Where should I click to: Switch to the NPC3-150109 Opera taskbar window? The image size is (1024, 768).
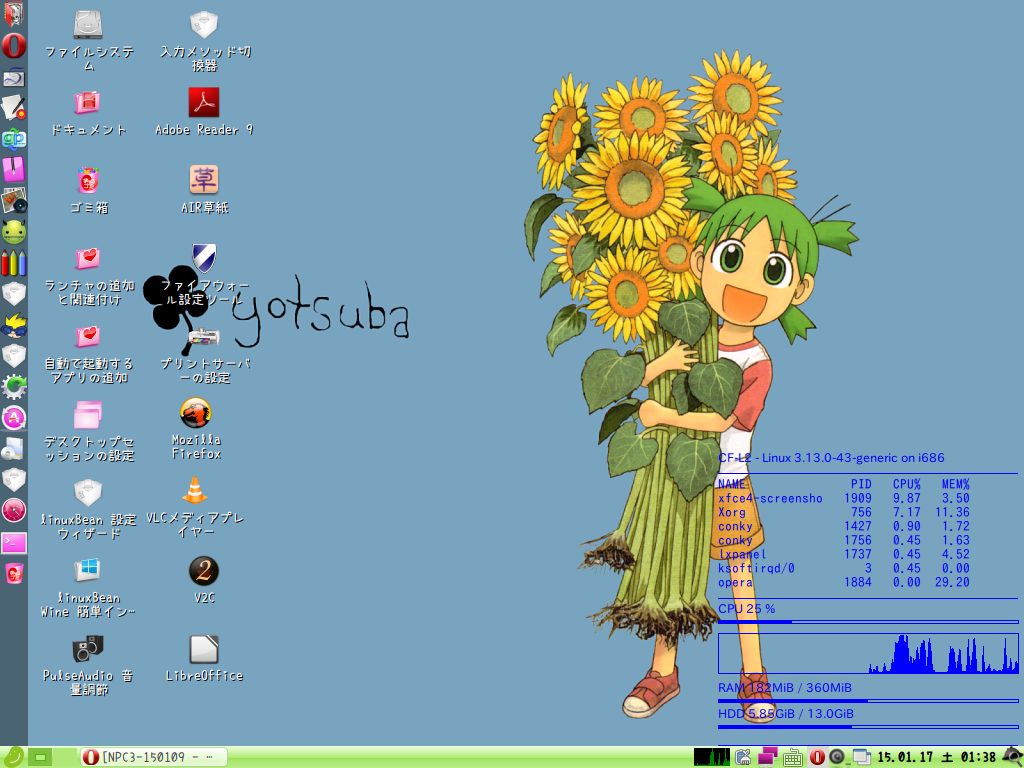pos(154,757)
